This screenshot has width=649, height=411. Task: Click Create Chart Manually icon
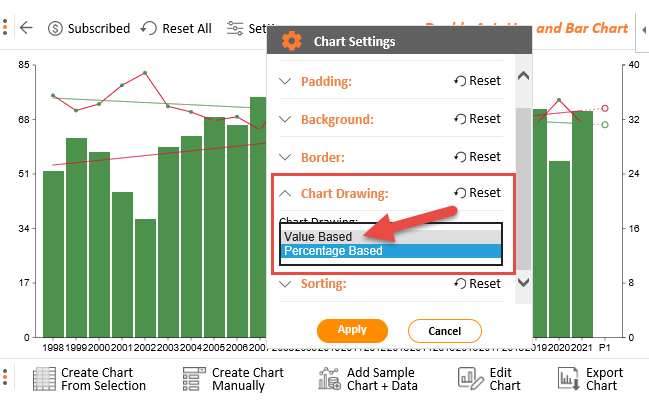click(x=194, y=379)
